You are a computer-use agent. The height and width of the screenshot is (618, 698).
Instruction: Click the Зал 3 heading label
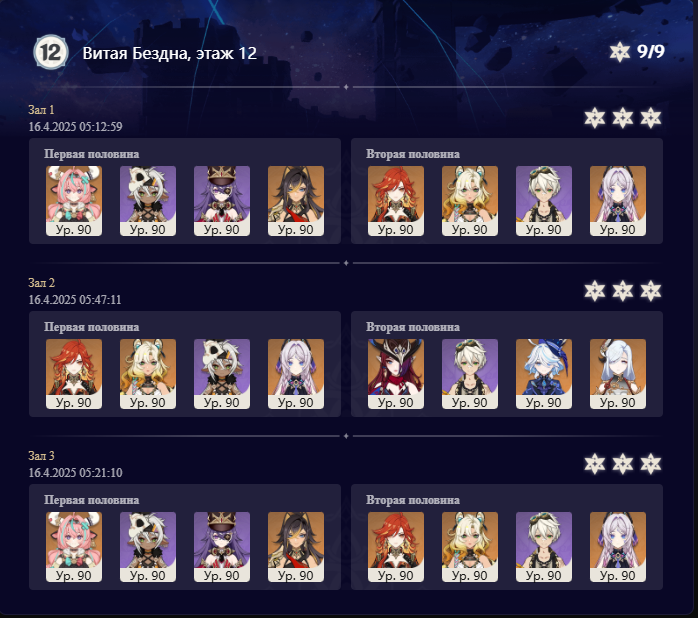click(x=41, y=455)
